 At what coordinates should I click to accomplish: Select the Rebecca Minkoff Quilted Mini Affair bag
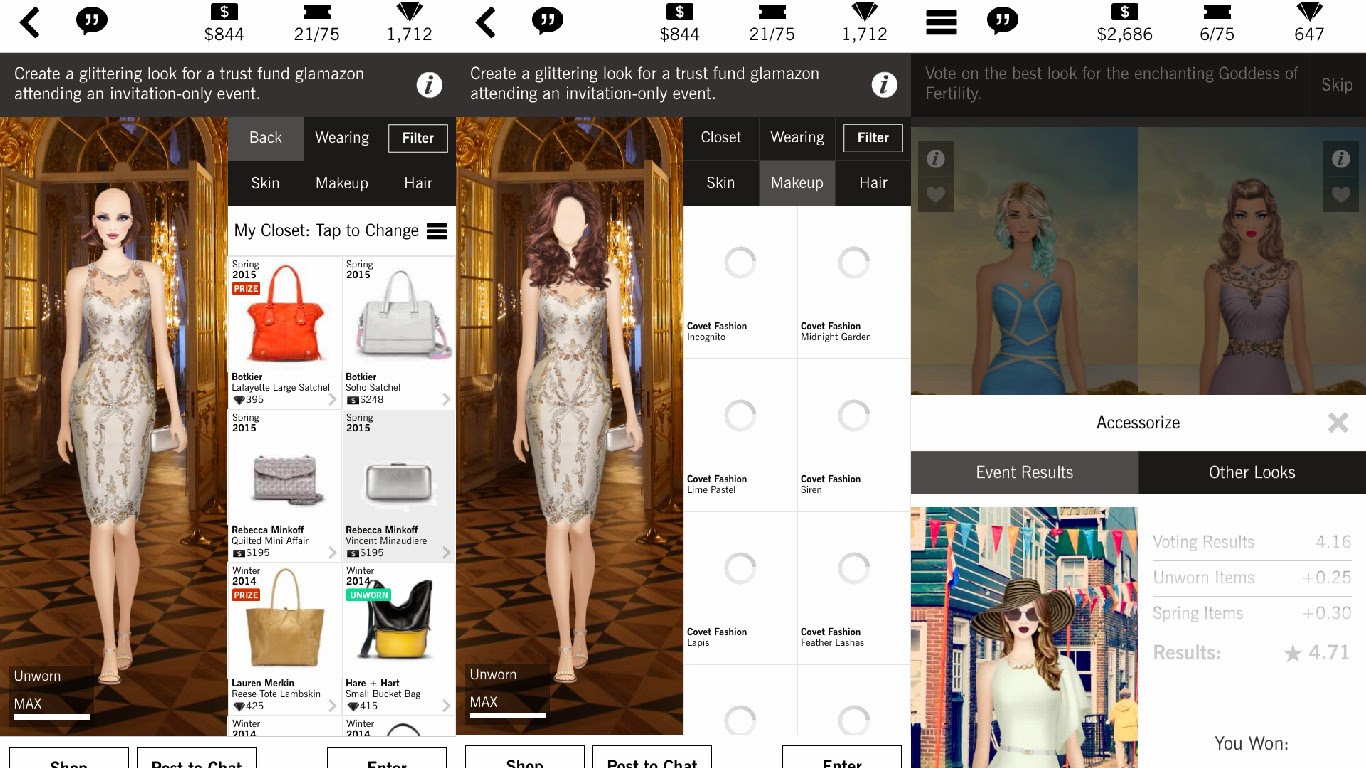pyautogui.click(x=285, y=486)
